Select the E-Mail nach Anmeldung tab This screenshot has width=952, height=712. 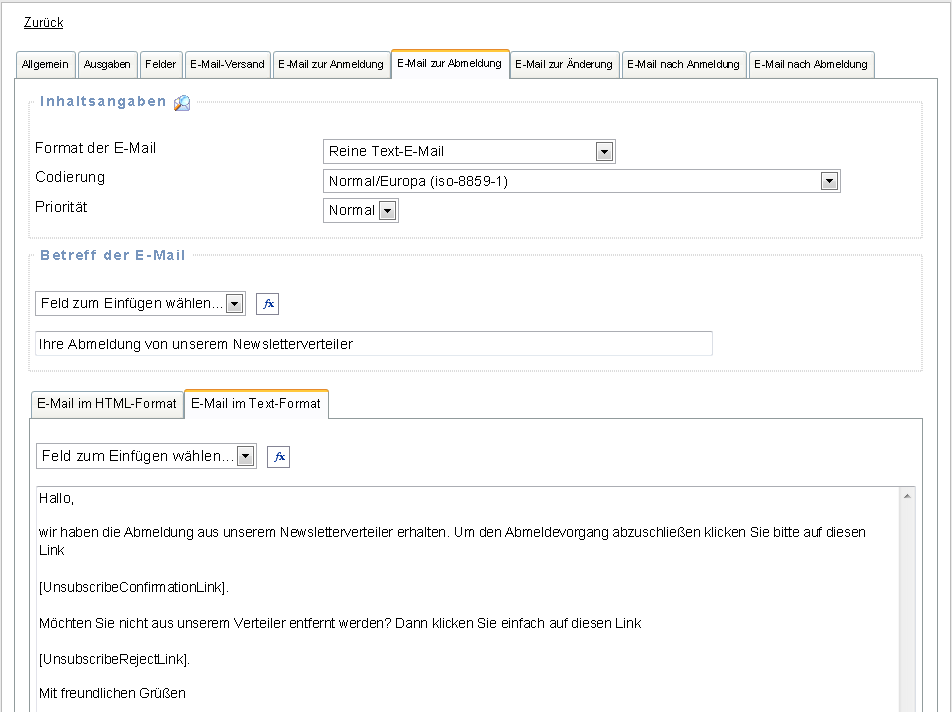pyautogui.click(x=684, y=64)
